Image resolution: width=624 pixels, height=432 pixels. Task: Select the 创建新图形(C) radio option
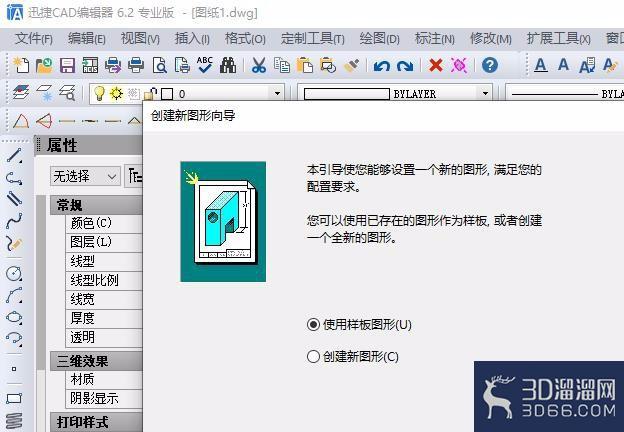click(353, 356)
